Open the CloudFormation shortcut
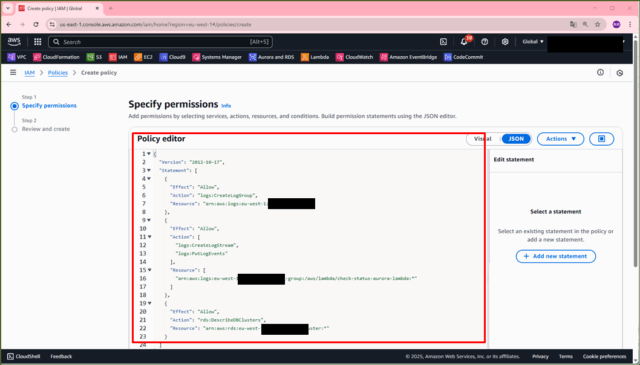 (x=56, y=57)
